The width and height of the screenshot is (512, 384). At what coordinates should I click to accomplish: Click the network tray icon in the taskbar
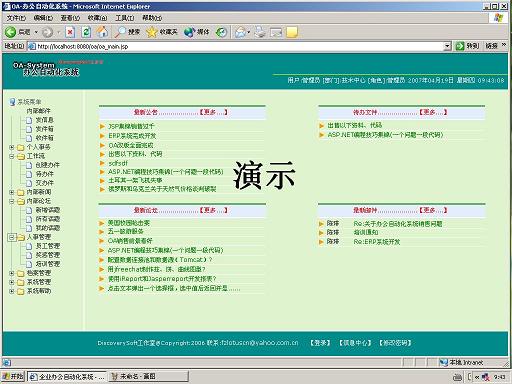coord(486,377)
